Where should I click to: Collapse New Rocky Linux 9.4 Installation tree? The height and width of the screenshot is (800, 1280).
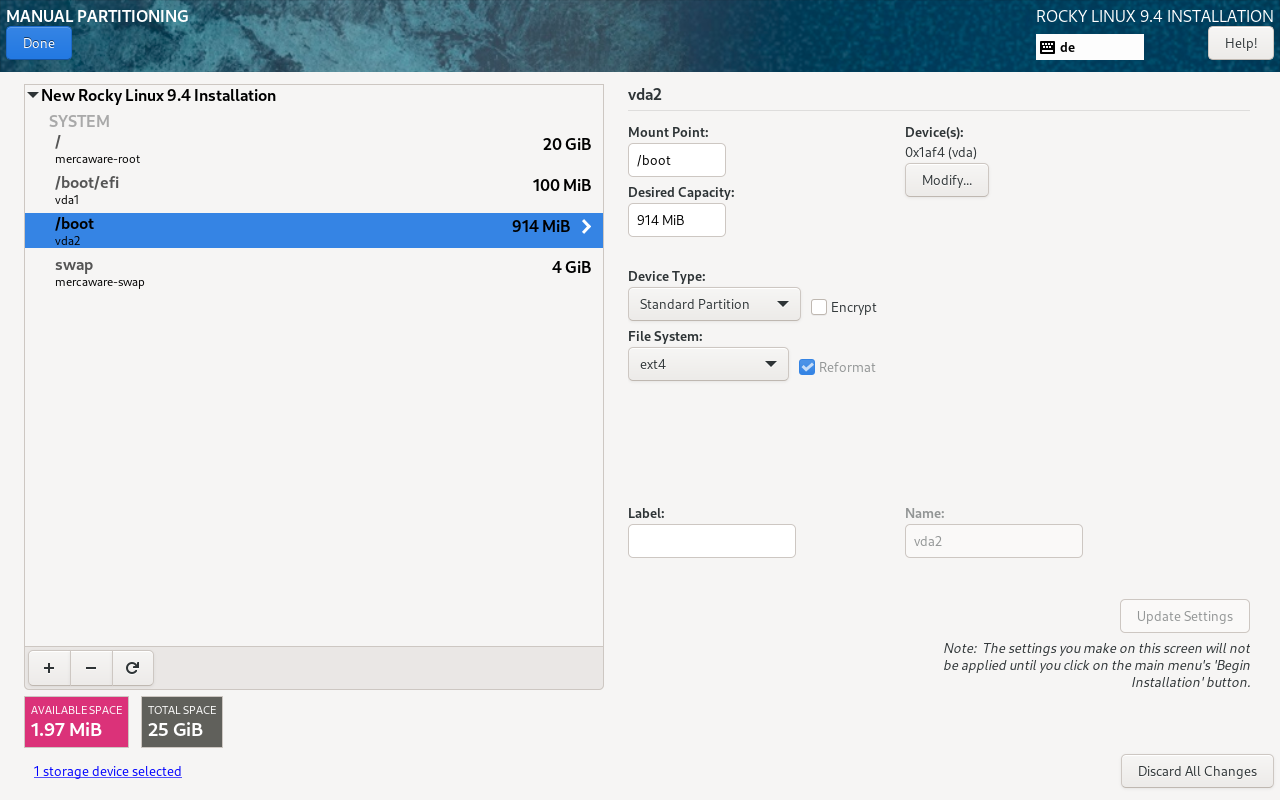coord(33,96)
